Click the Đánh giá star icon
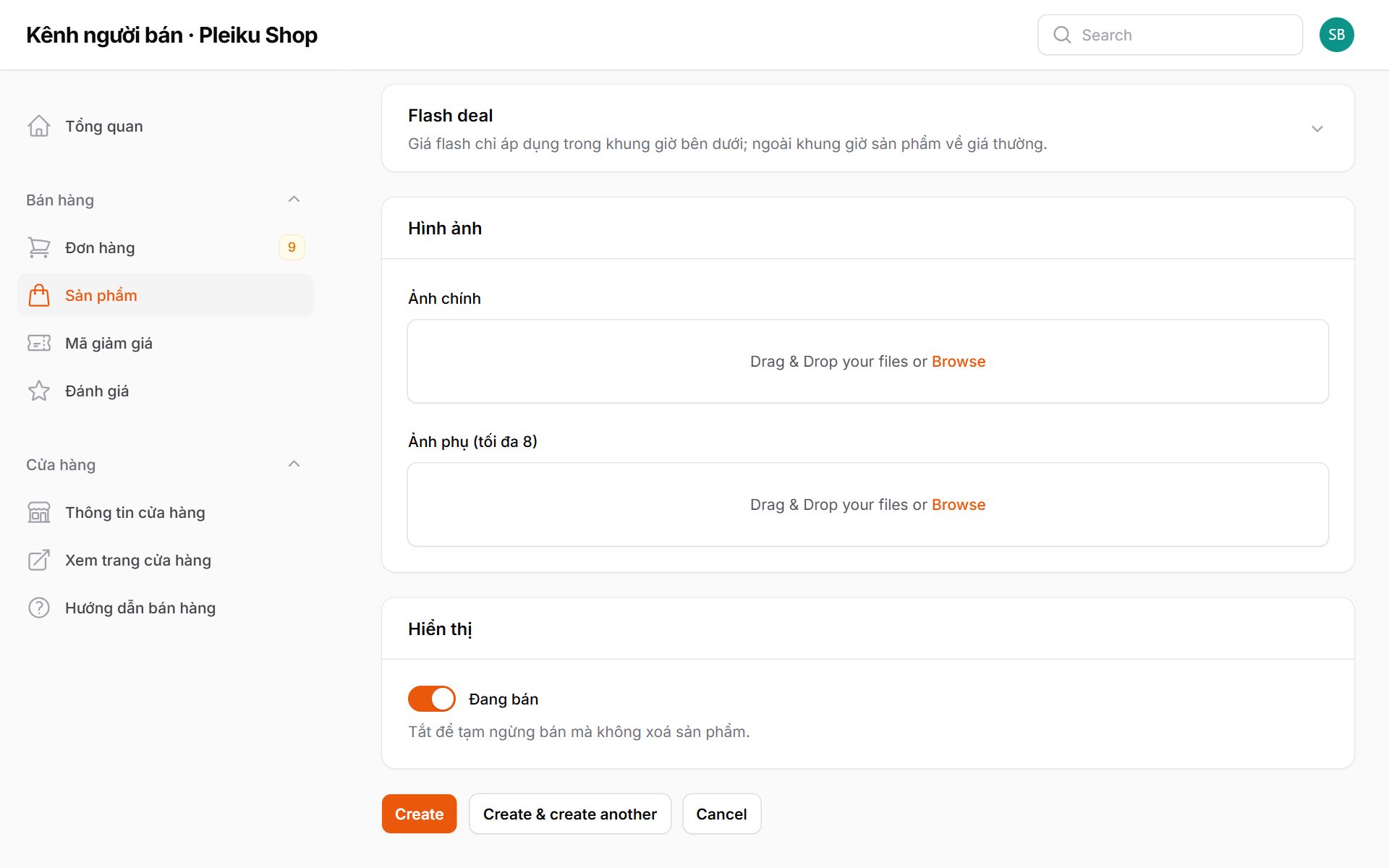The height and width of the screenshot is (868, 1389). point(39,391)
